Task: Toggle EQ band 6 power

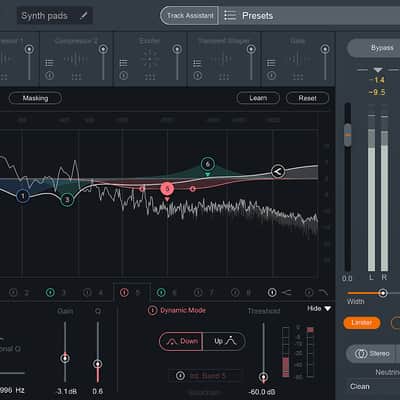Action: (161, 293)
